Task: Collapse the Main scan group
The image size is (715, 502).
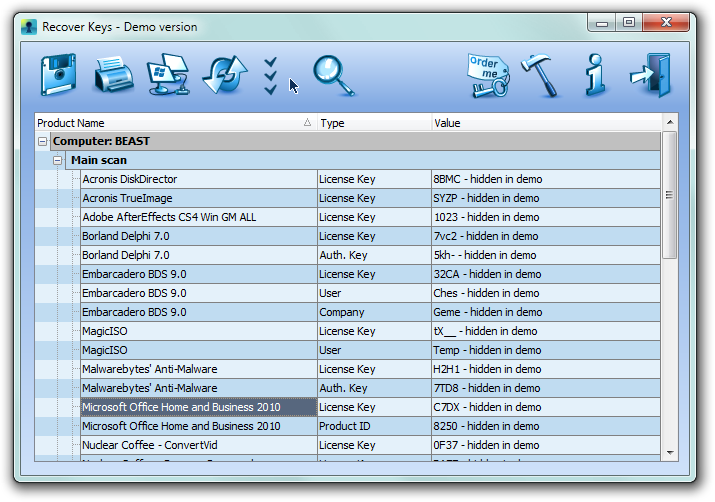Action: [57, 160]
